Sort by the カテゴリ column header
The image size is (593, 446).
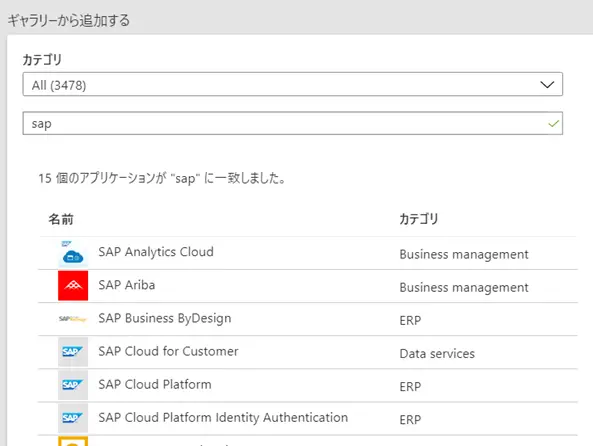(419, 219)
